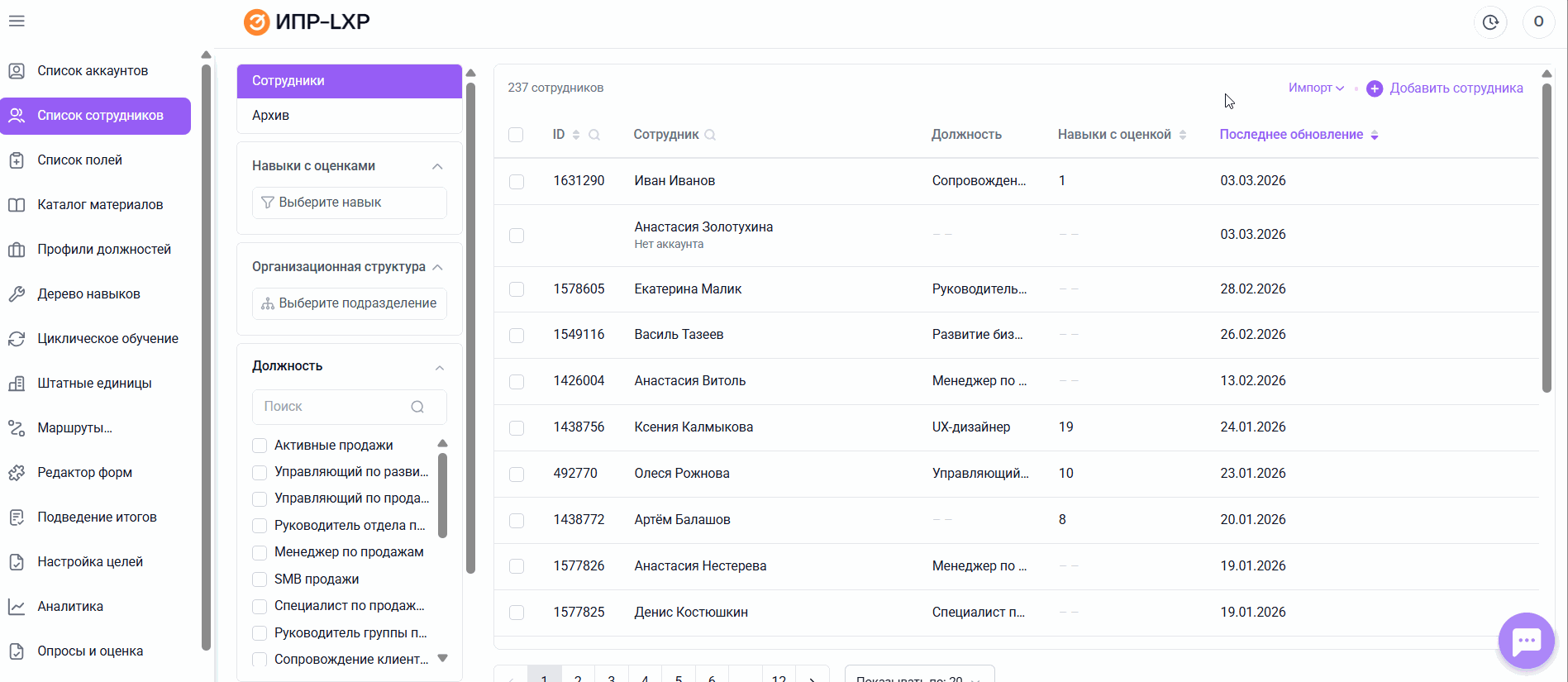Collapse the Навыки с оценками section
1568x682 pixels.
(x=437, y=166)
